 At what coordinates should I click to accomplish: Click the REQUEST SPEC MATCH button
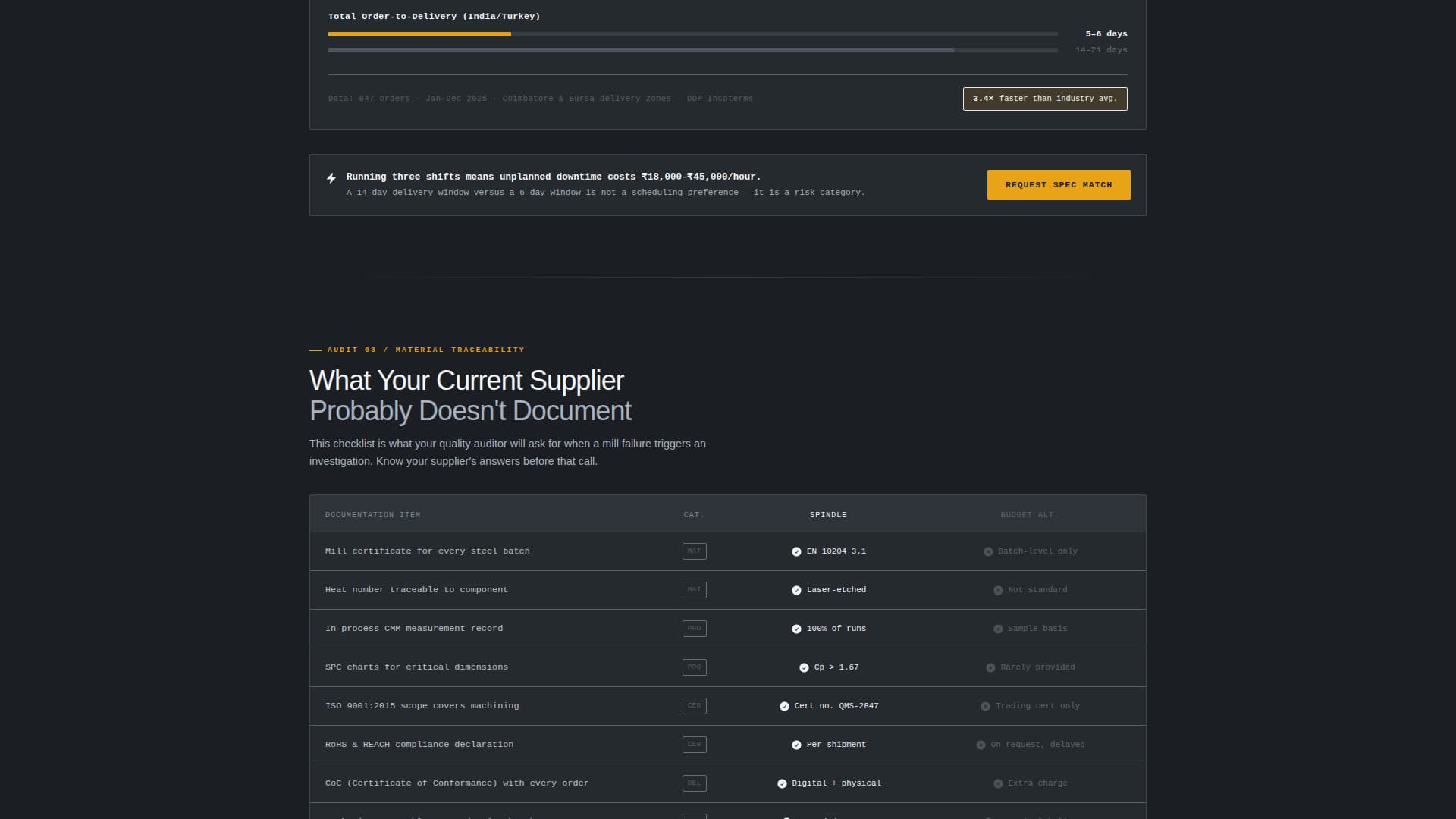pyautogui.click(x=1059, y=184)
